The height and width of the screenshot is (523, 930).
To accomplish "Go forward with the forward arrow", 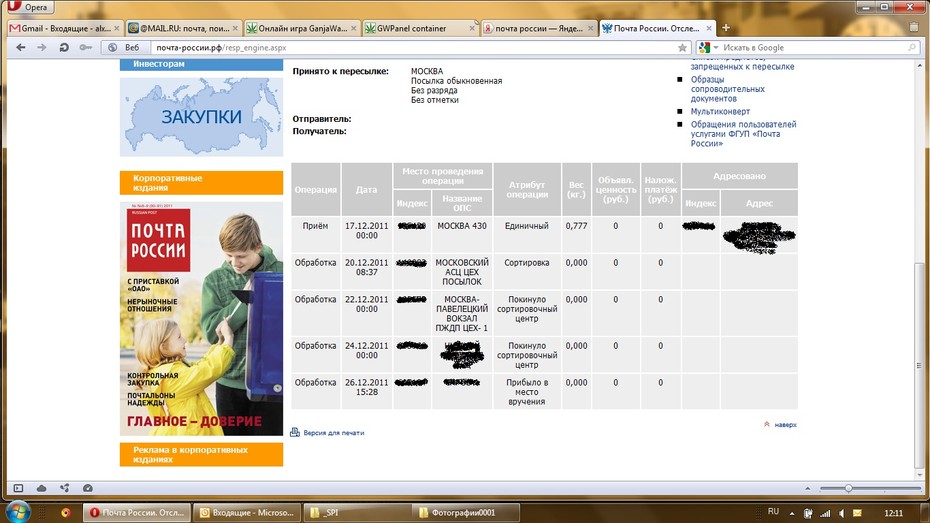I will 42,47.
